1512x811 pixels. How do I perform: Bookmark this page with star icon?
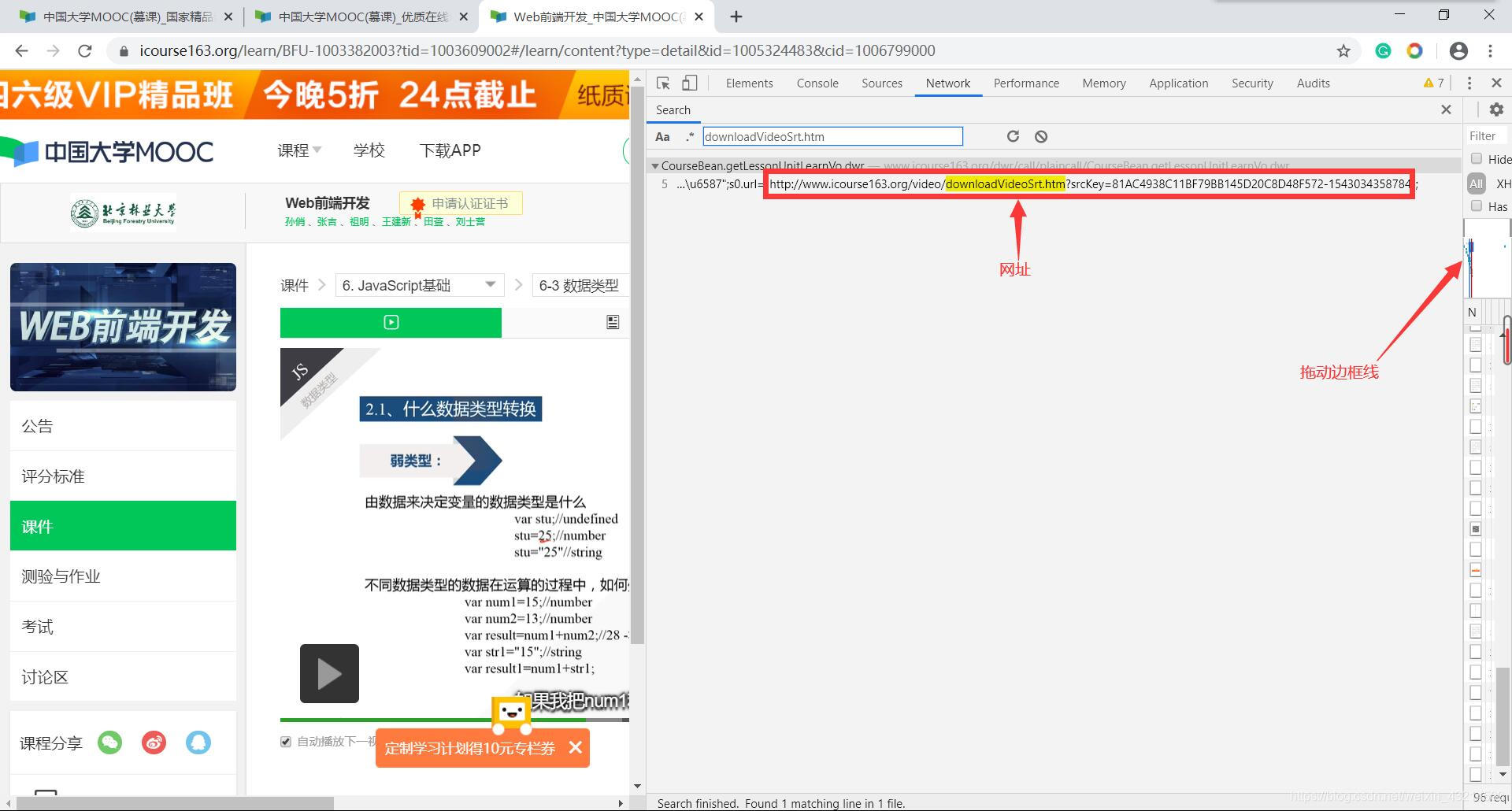pyautogui.click(x=1343, y=50)
